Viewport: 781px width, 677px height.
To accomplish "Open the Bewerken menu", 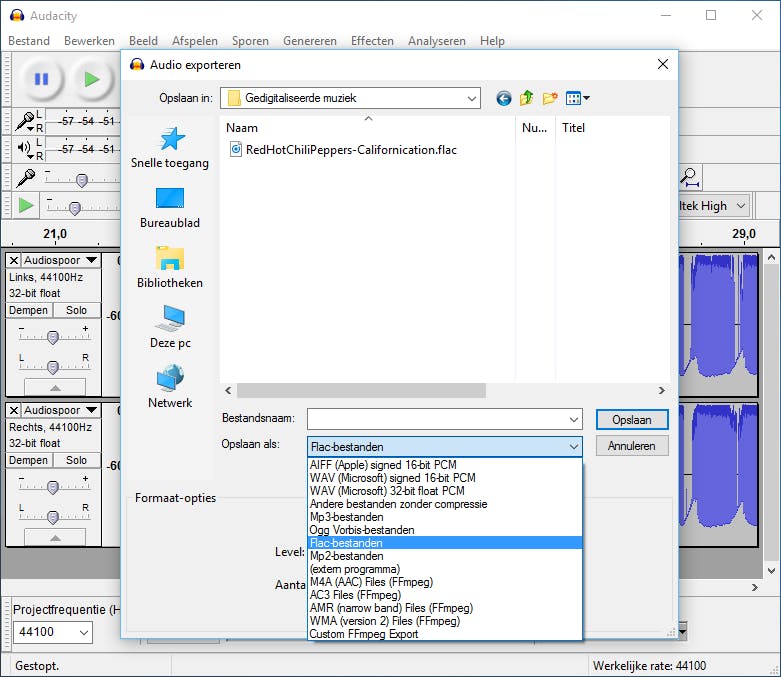I will 89,41.
